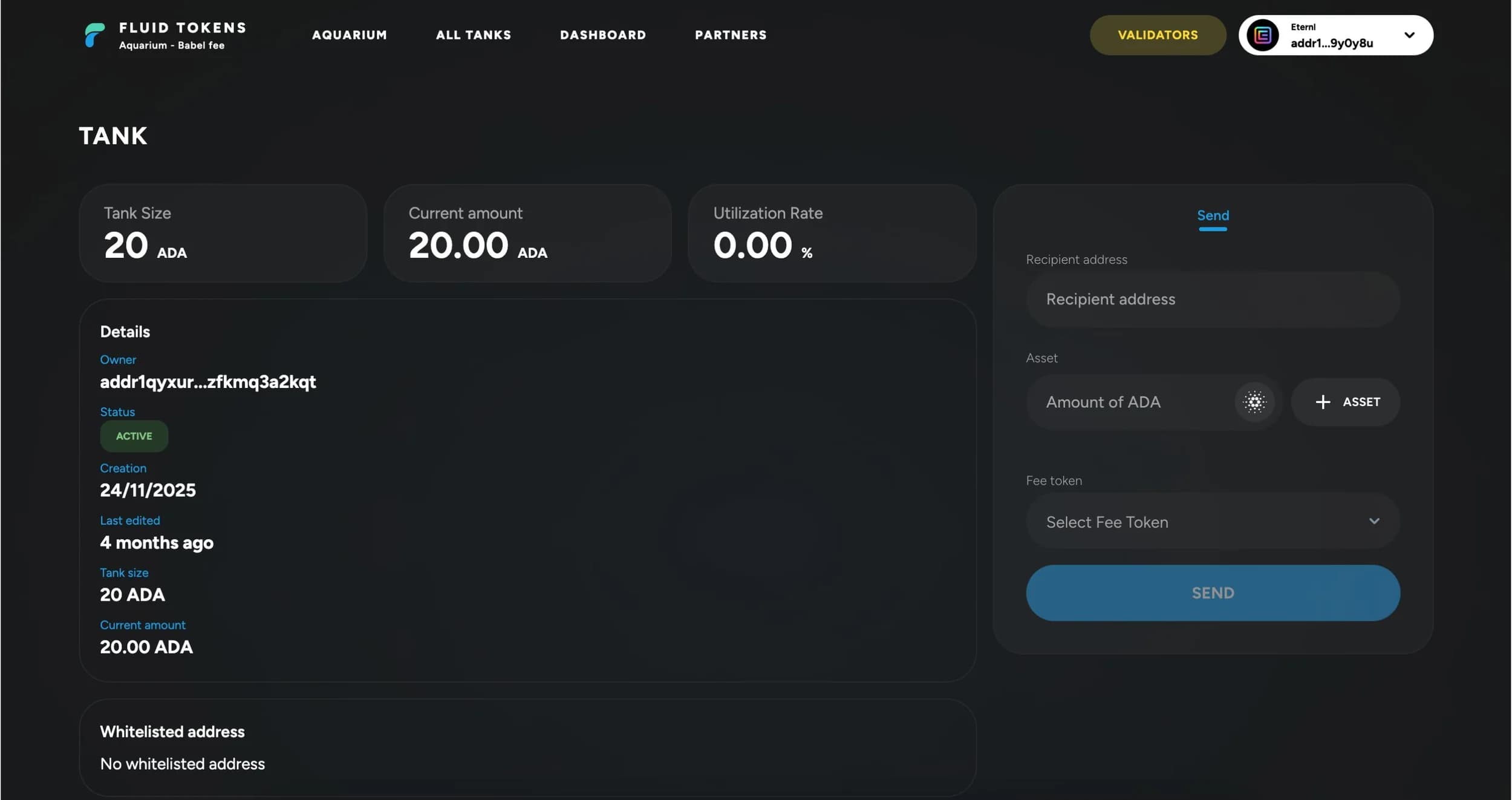Click the Utilization Rate card
The height and width of the screenshot is (800, 1512).
(831, 233)
